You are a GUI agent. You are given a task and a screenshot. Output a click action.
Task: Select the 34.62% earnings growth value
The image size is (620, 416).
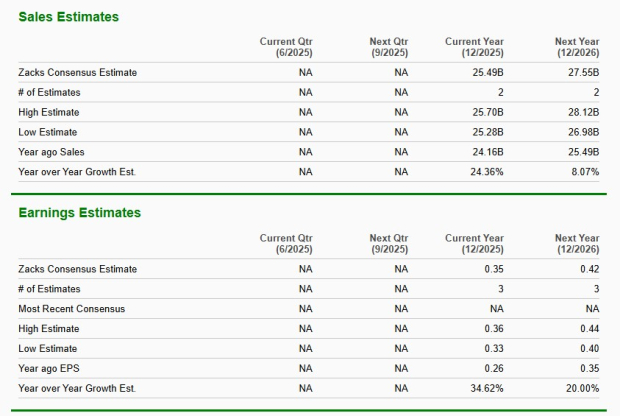pos(485,387)
